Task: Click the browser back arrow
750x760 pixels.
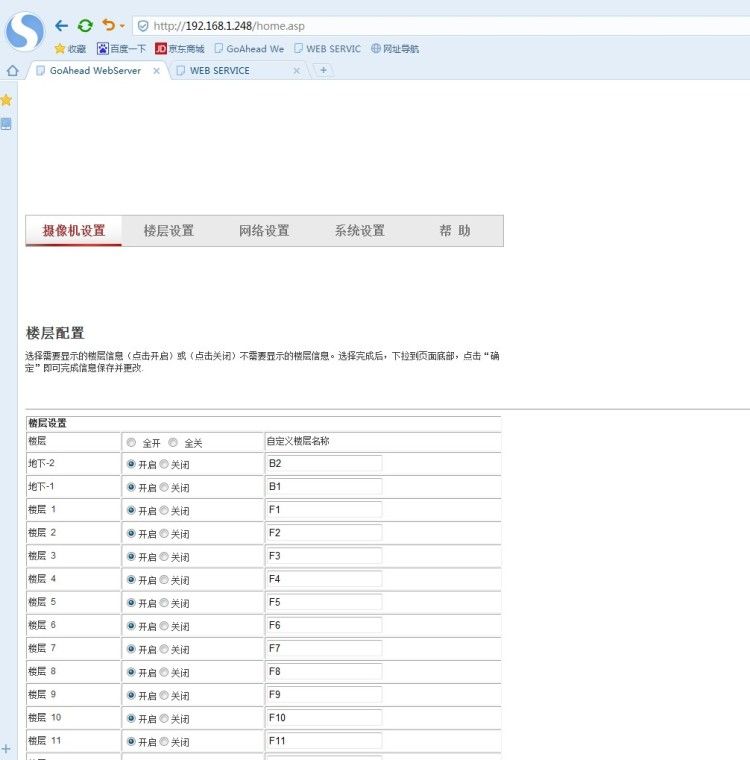Action: click(x=61, y=25)
